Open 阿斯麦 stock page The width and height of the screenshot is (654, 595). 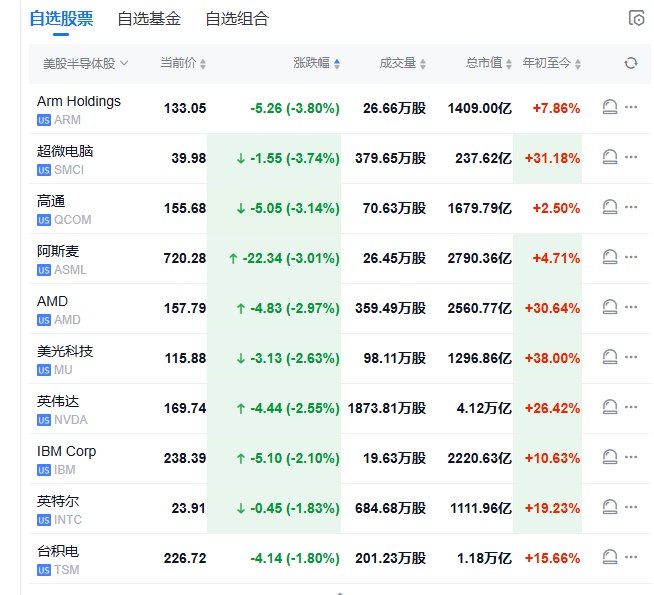pos(58,251)
